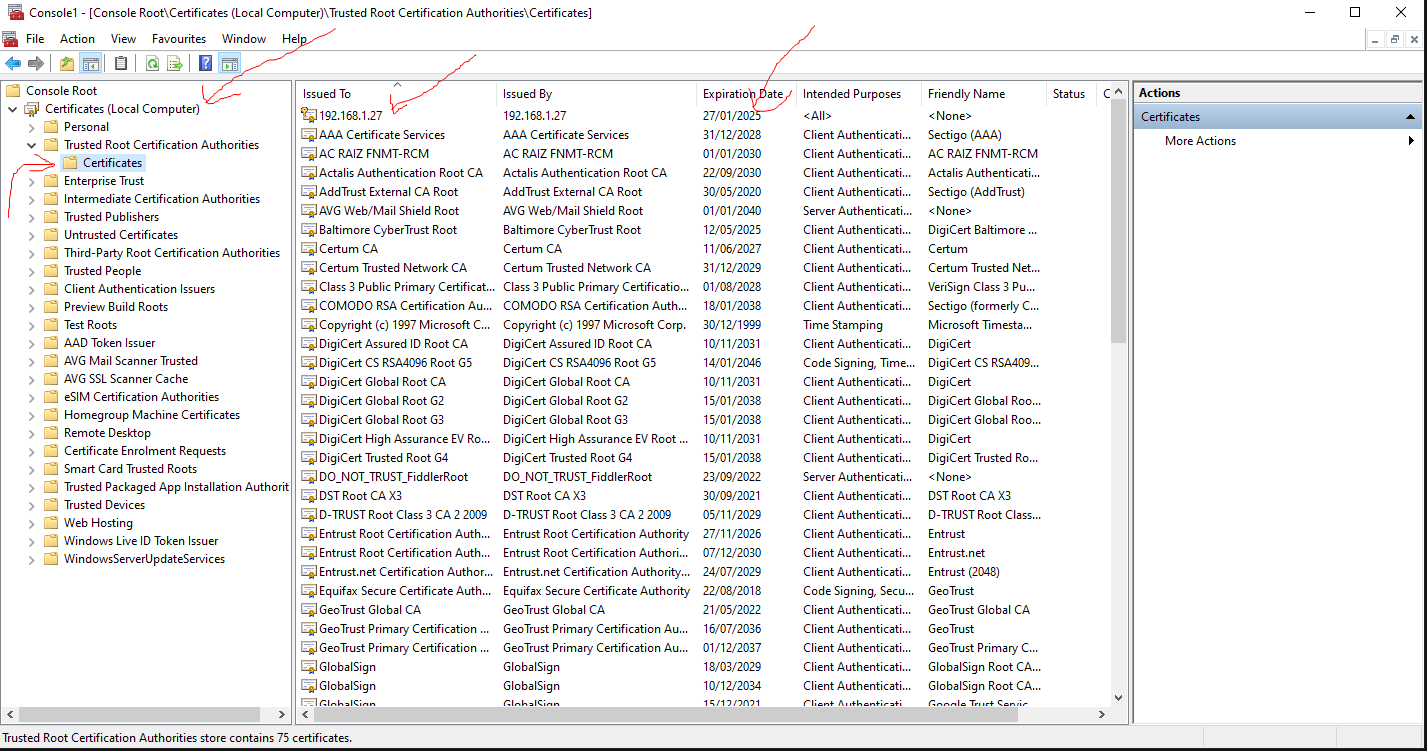Click the Console Root folder icon
This screenshot has height=751, width=1427.
[13, 91]
